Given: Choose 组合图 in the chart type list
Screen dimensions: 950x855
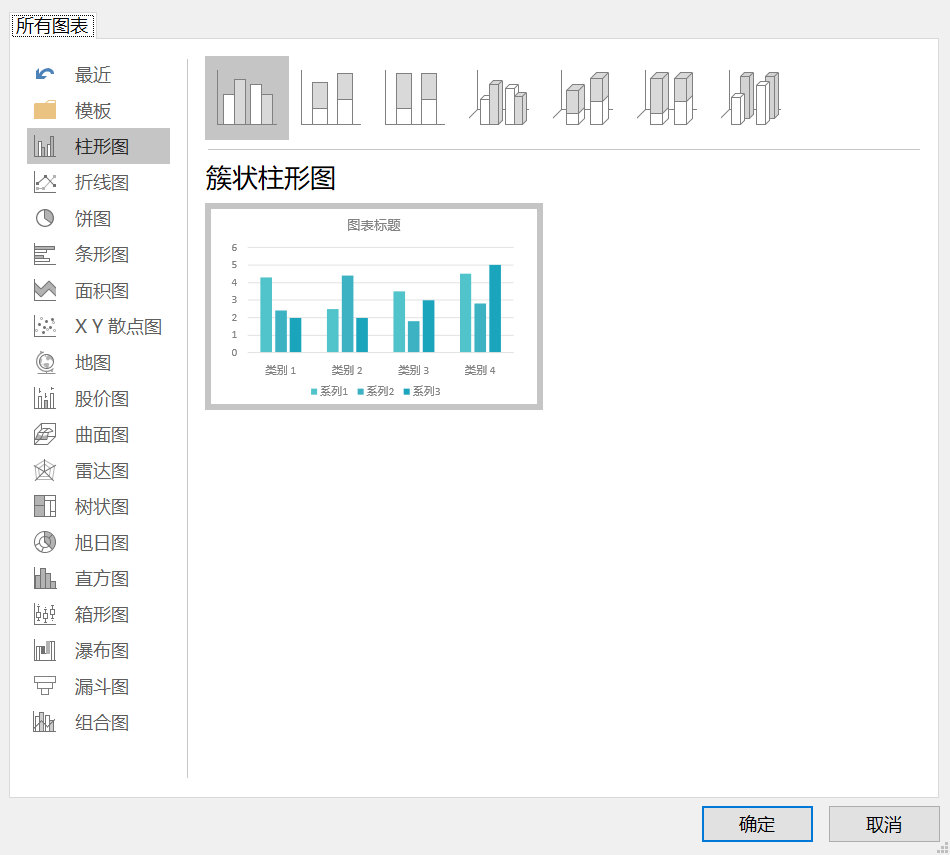Looking at the screenshot, I should 98,723.
